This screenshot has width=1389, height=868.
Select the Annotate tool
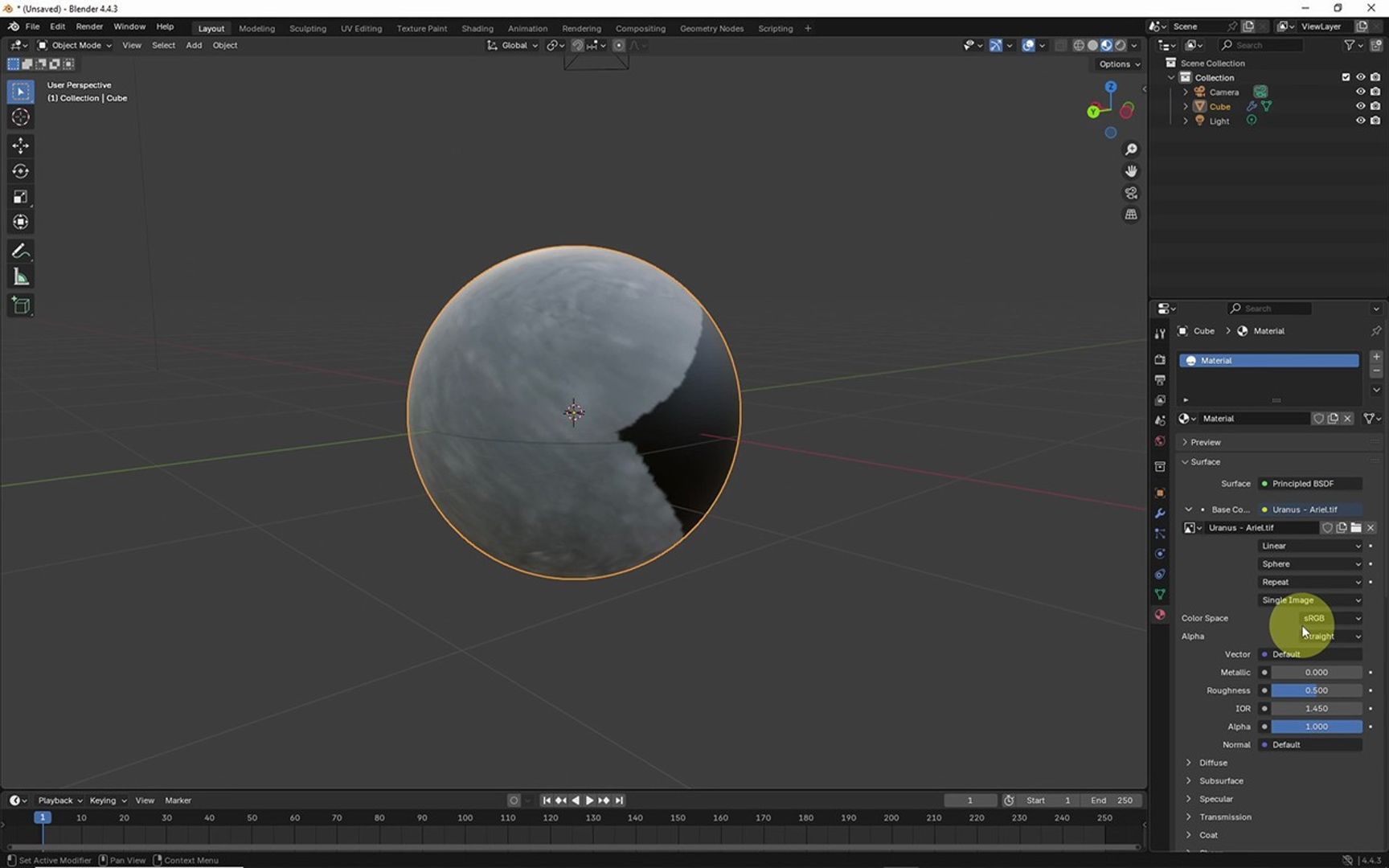[x=21, y=252]
